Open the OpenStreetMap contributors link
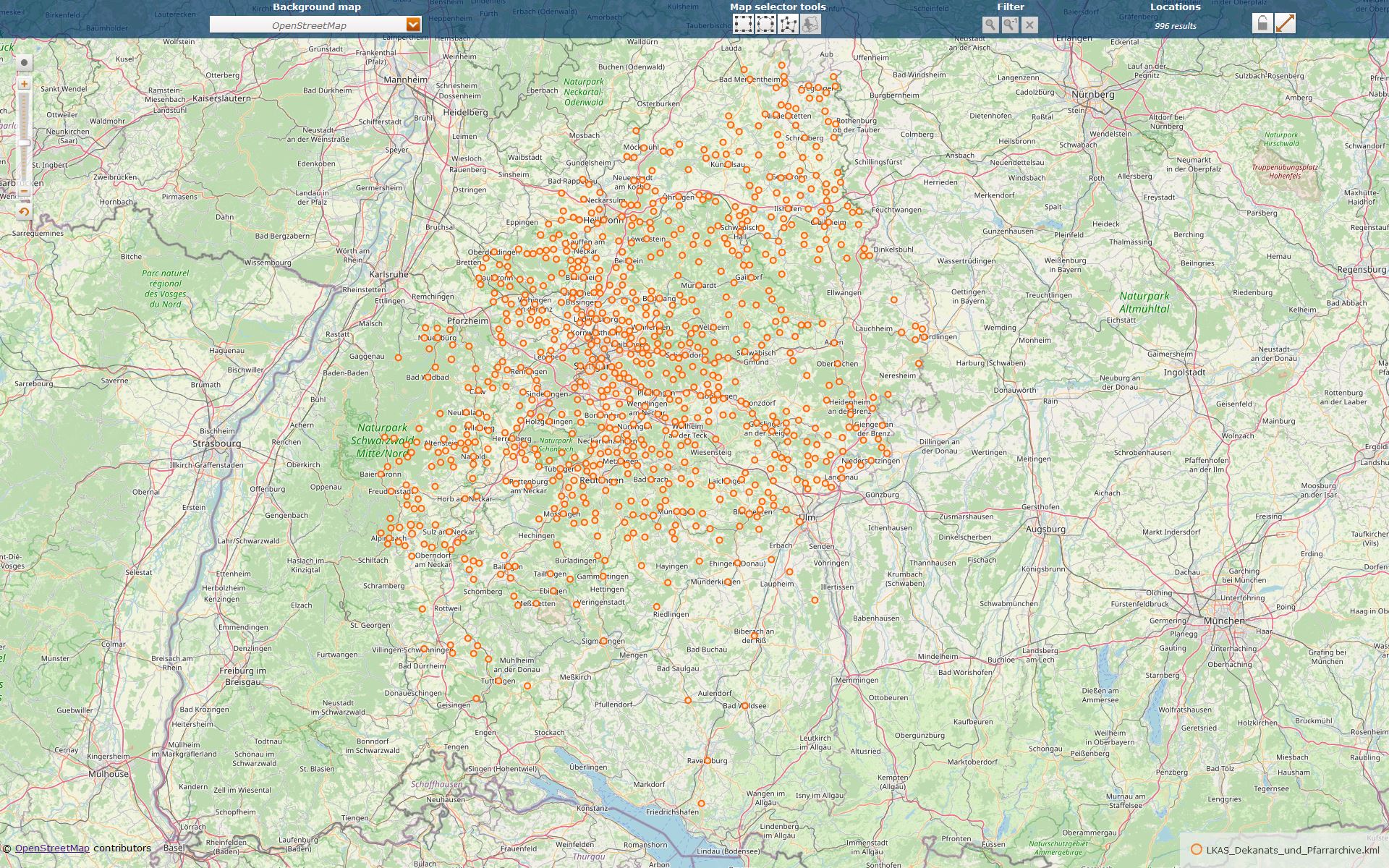The height and width of the screenshot is (868, 1389). (x=52, y=848)
